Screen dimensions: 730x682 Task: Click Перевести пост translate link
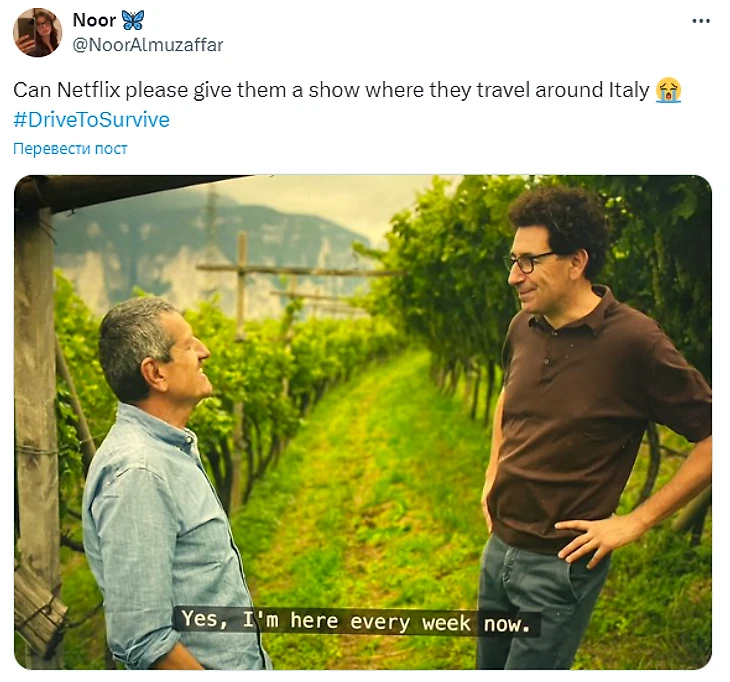pyautogui.click(x=70, y=149)
